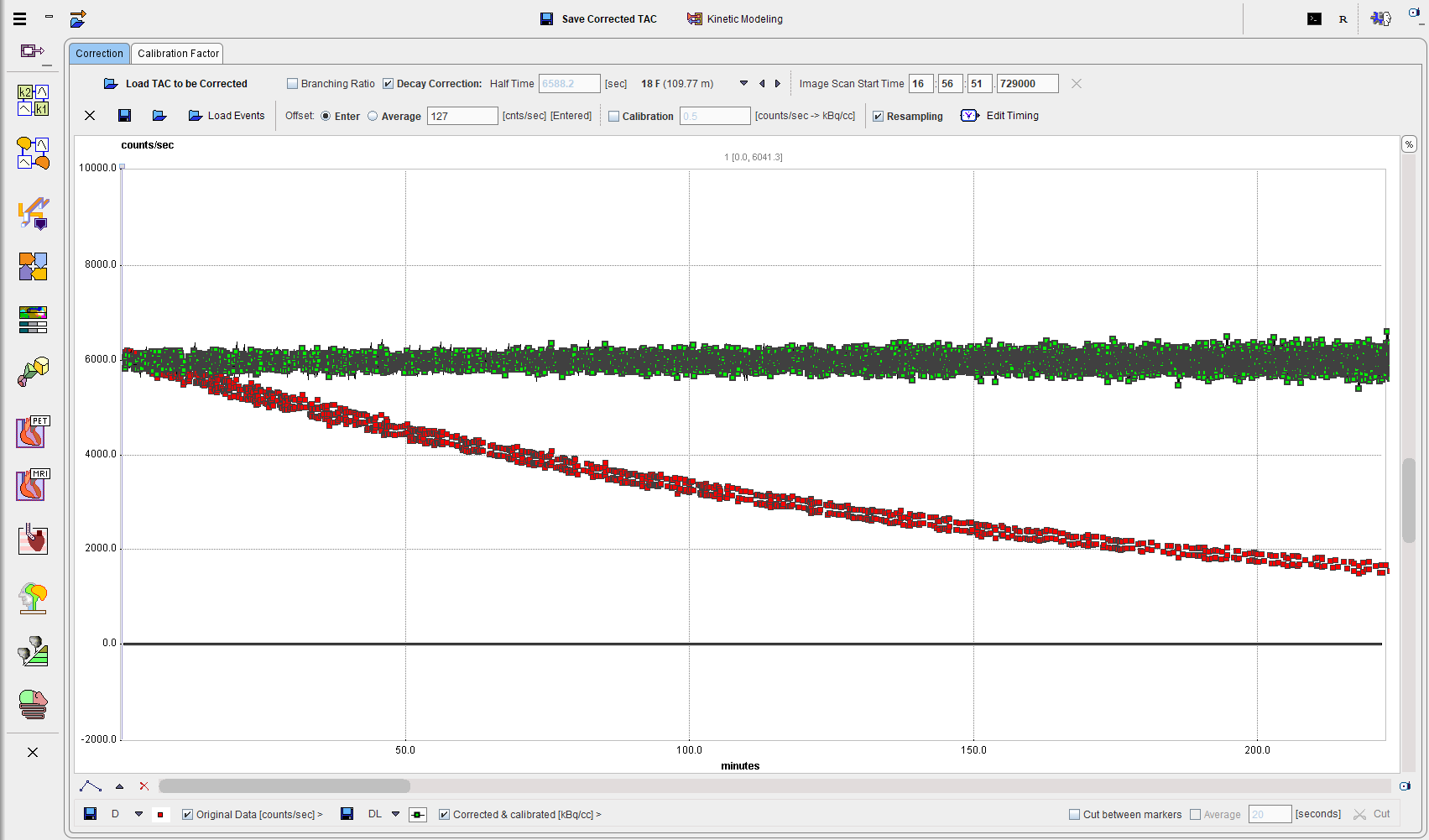Click the sidebar X close icon
The width and height of the screenshot is (1429, 840).
[x=33, y=752]
